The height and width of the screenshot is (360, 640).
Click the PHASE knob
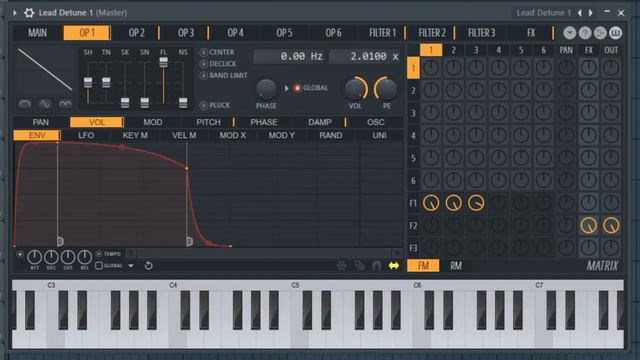[x=266, y=89]
